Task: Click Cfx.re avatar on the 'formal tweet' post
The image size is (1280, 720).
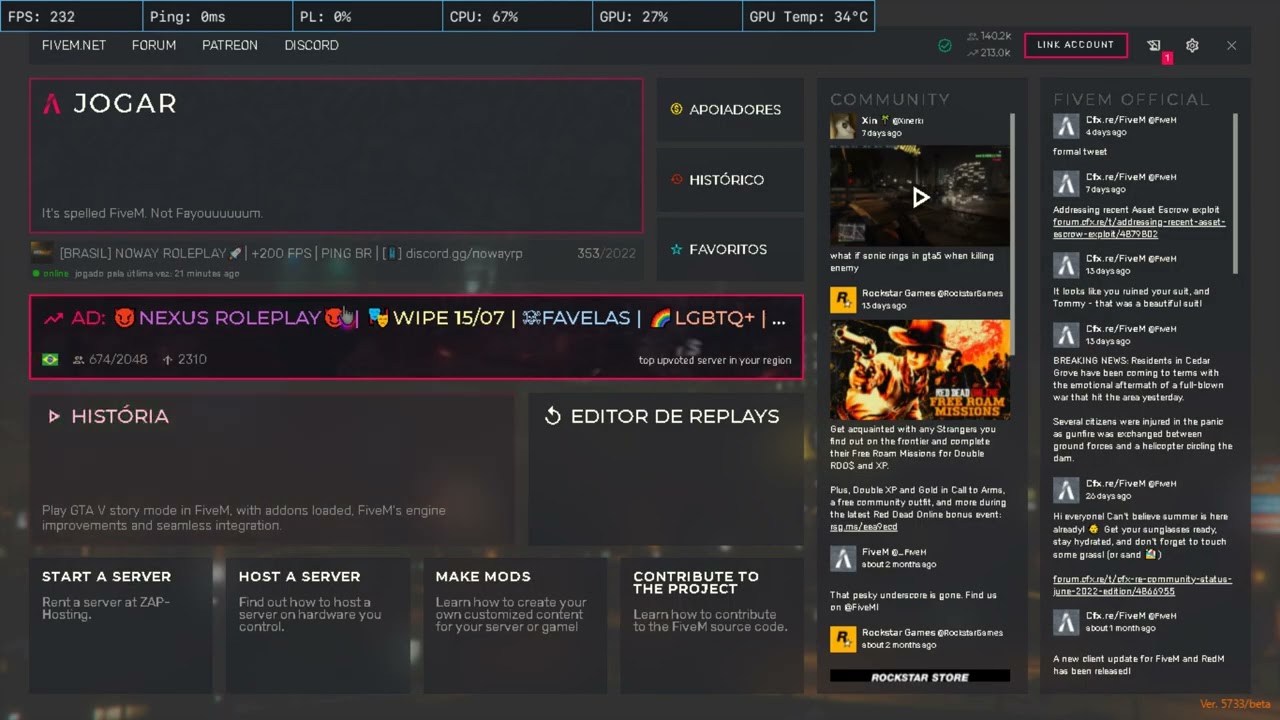Action: pyautogui.click(x=1066, y=126)
